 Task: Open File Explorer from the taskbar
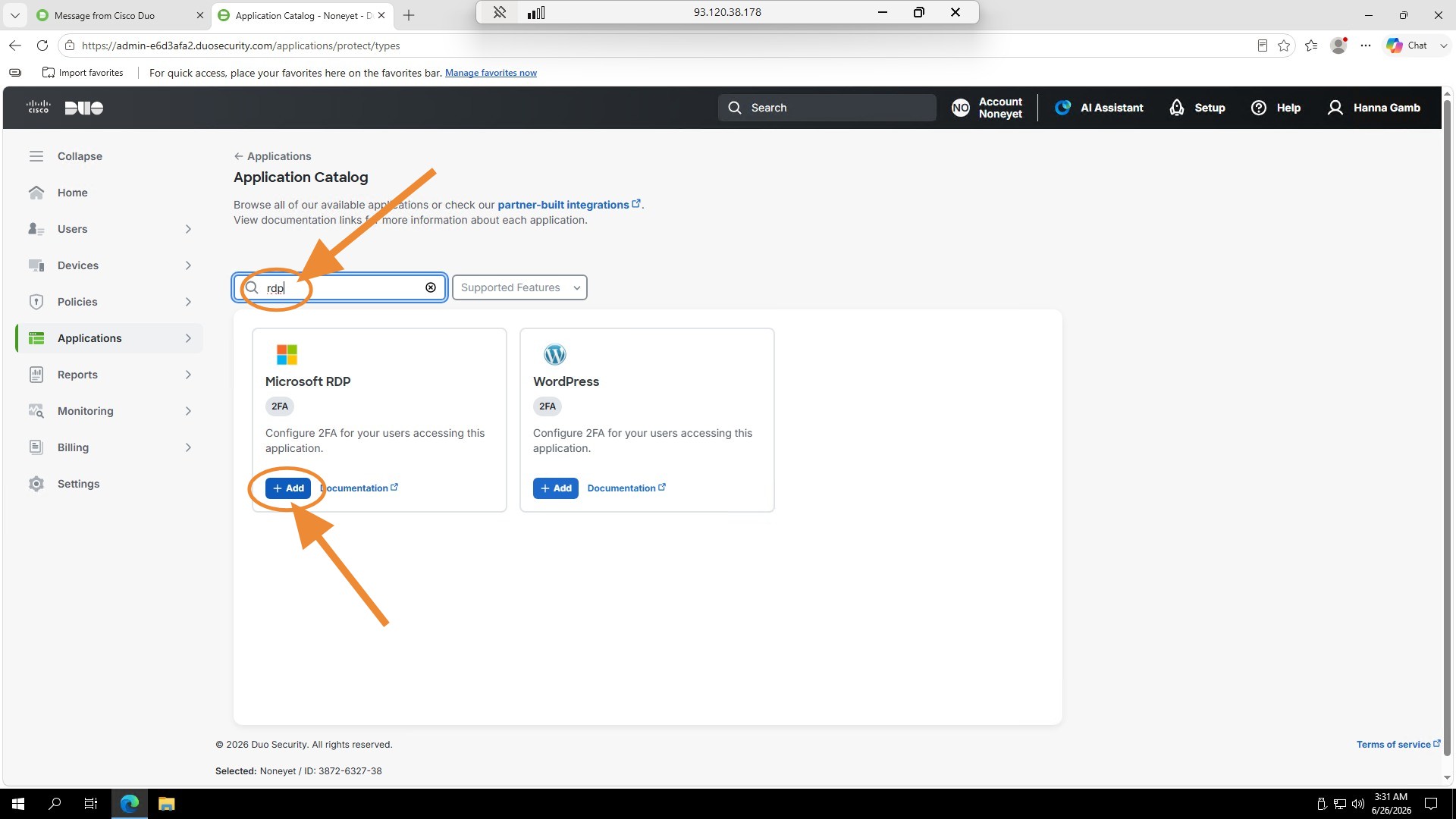(x=166, y=804)
